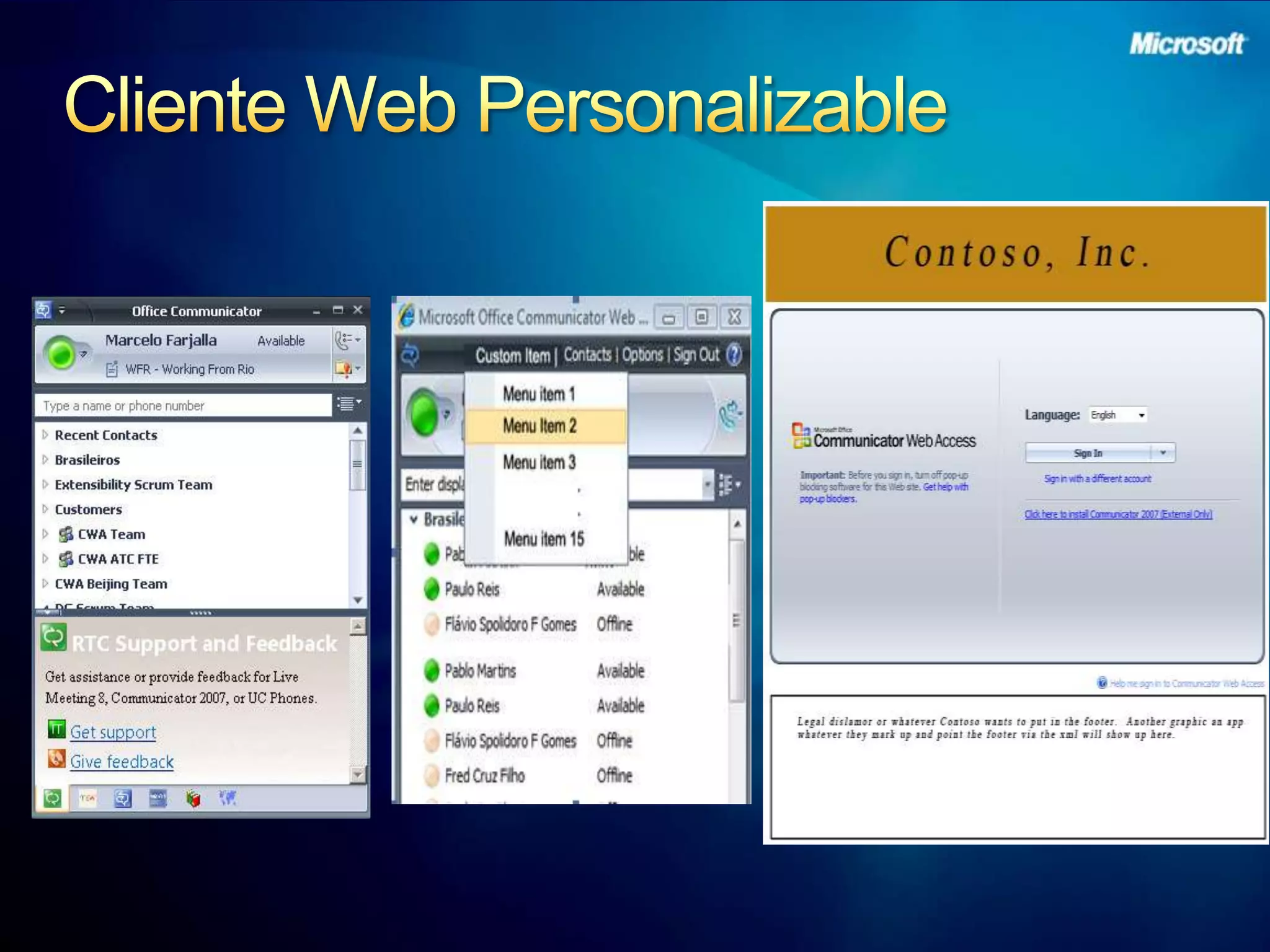Open the contact list view options icon

coord(349,404)
